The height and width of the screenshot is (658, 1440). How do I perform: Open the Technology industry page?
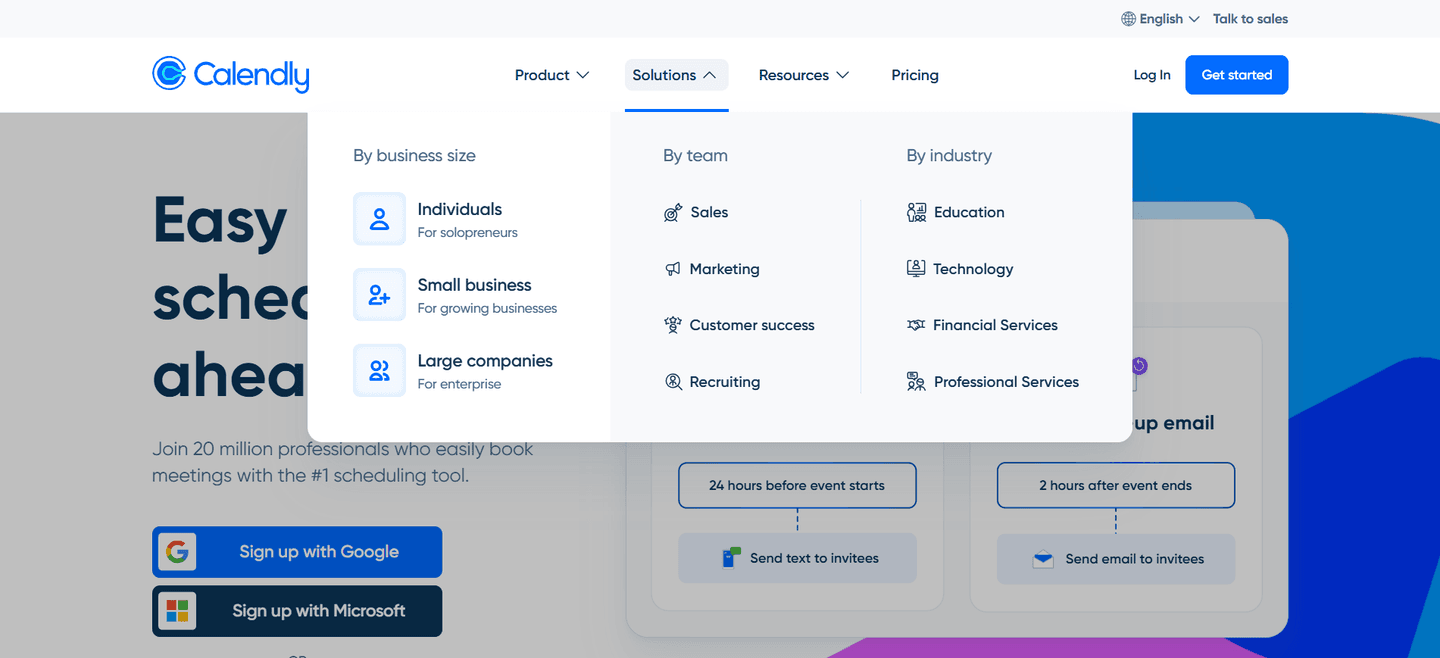click(960, 269)
